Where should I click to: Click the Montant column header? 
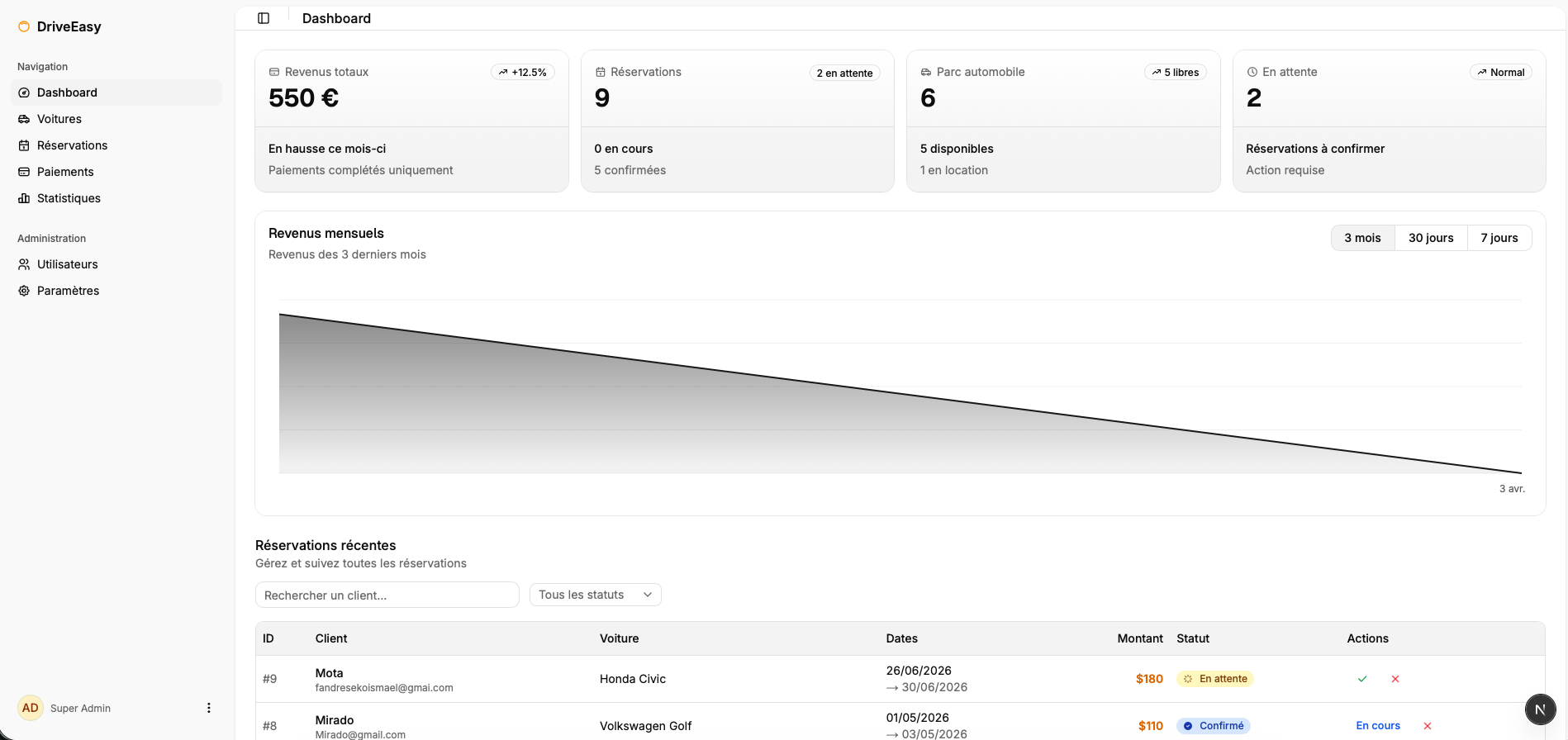(1140, 638)
